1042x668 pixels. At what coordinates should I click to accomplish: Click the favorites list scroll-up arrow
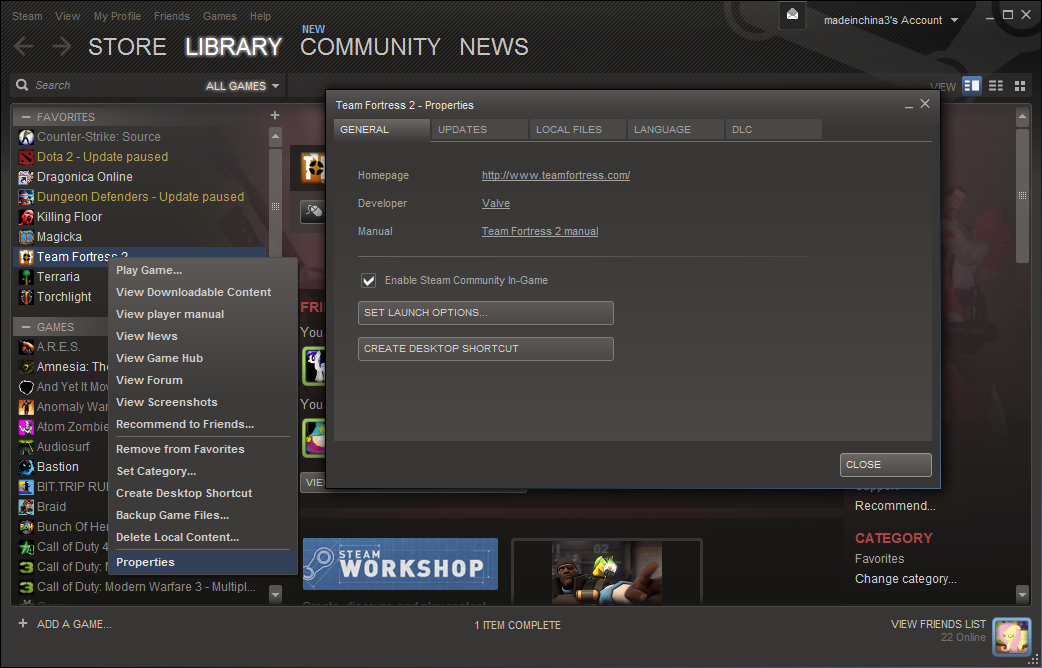point(275,138)
